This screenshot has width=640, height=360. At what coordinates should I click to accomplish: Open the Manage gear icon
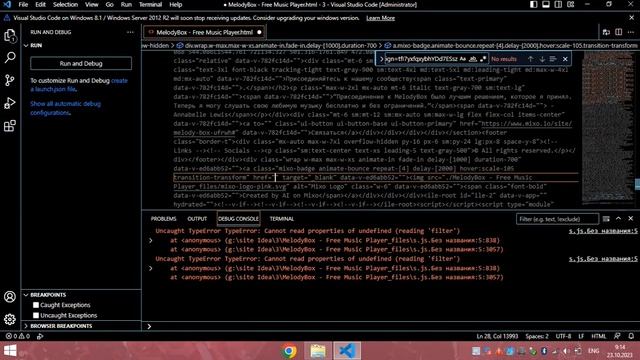click(x=10, y=319)
